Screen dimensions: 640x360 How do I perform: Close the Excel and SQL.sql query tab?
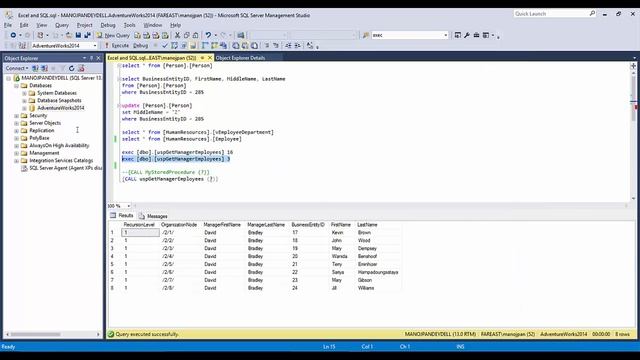[x=210, y=58]
